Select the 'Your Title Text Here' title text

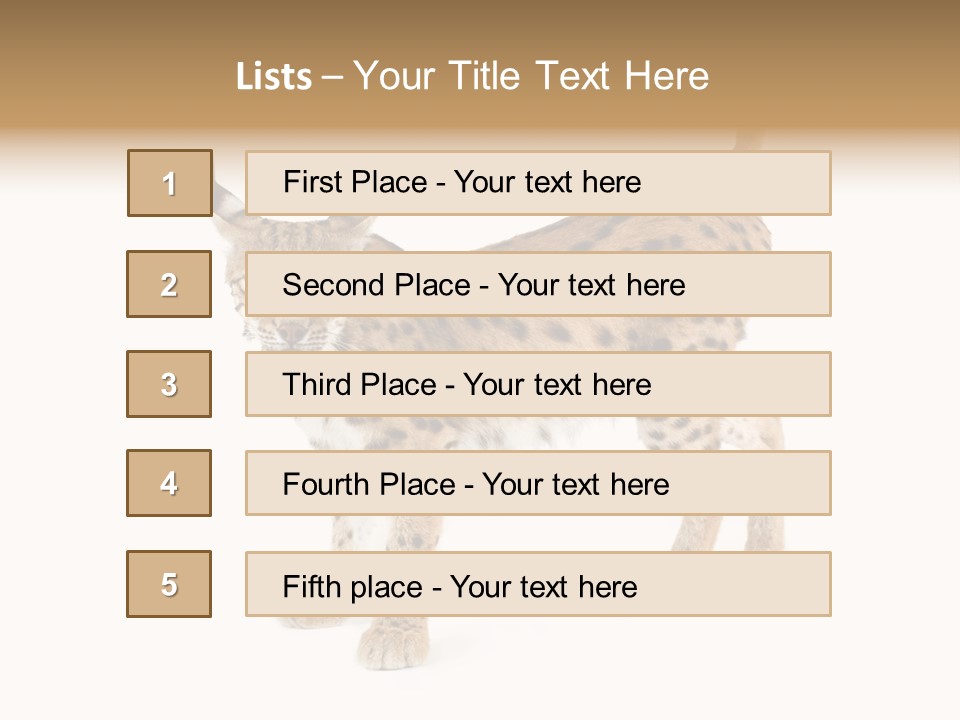pos(531,77)
